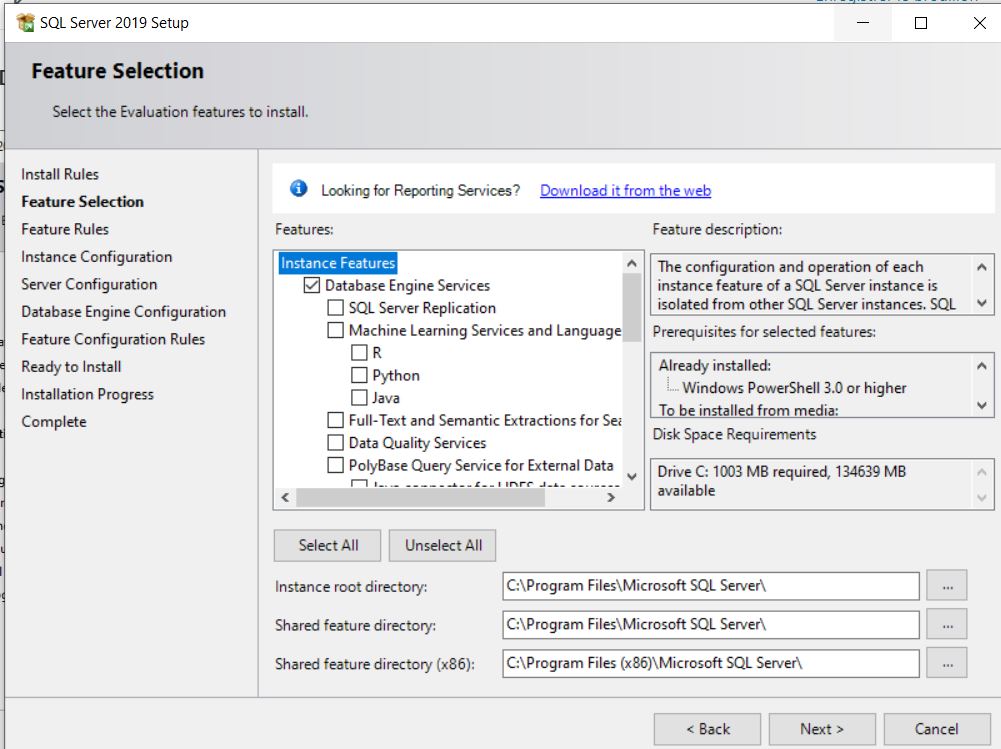1001x749 pixels.
Task: Minimize the SQL Server 2019 Setup window
Action: 863,23
